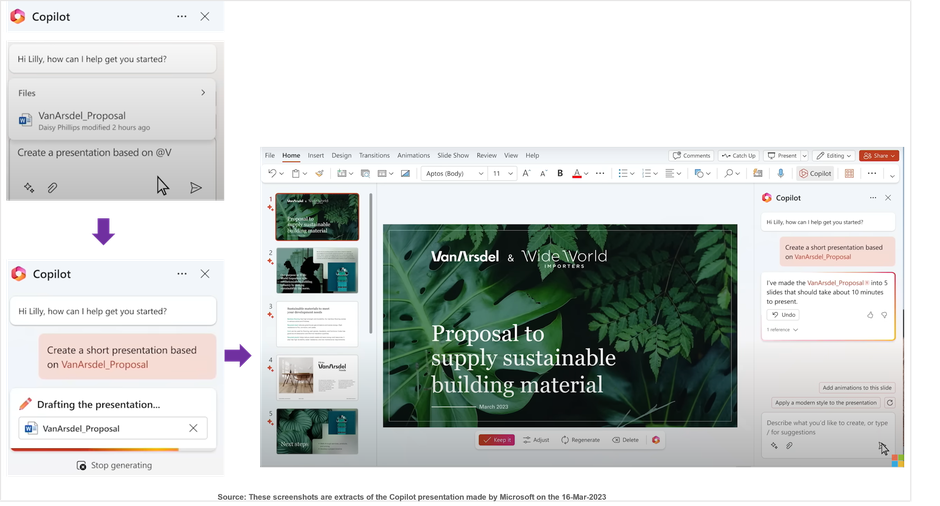Click the sparkle icon in PowerPoint's Copilot prompt box

[774, 445]
